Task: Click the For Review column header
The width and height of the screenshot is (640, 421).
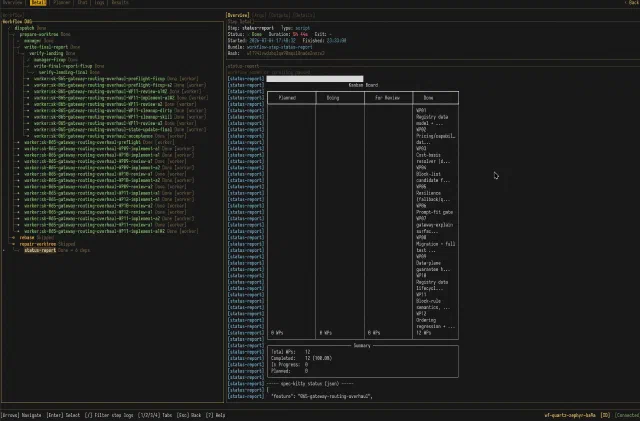Action: [387, 98]
